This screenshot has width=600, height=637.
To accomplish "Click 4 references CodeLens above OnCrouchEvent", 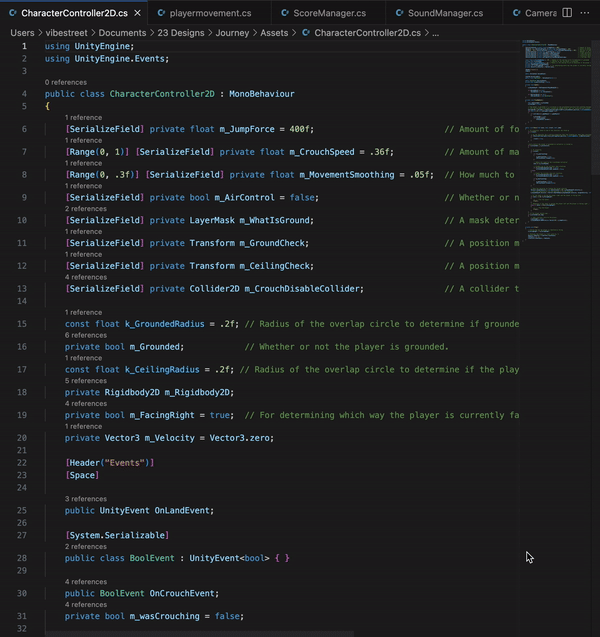I will [86, 582].
